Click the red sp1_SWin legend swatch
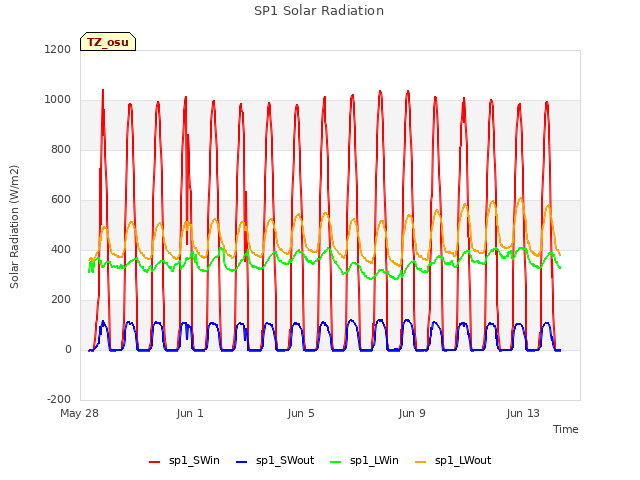 155,462
